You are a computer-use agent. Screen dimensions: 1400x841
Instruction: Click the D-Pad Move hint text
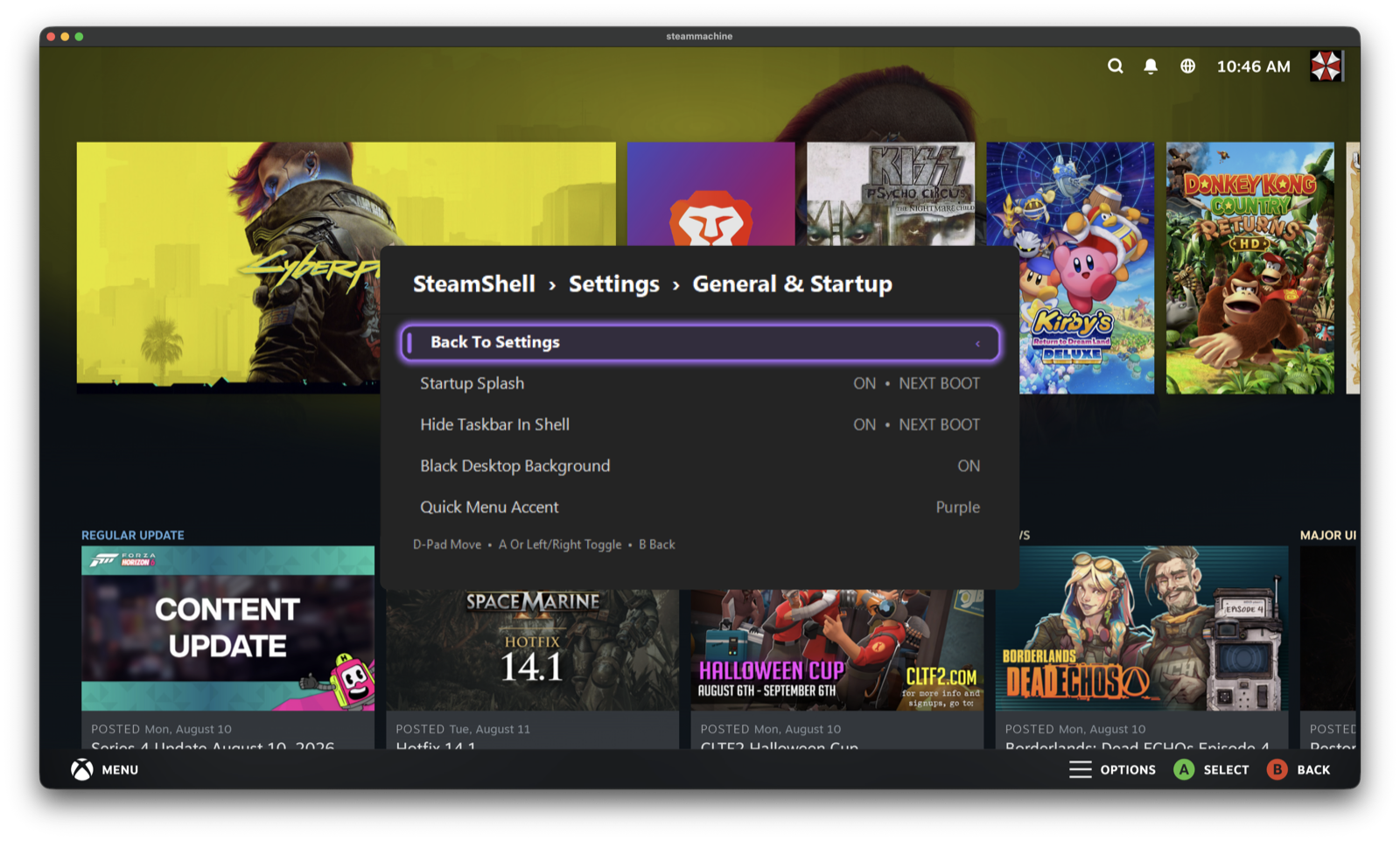pyautogui.click(x=447, y=544)
